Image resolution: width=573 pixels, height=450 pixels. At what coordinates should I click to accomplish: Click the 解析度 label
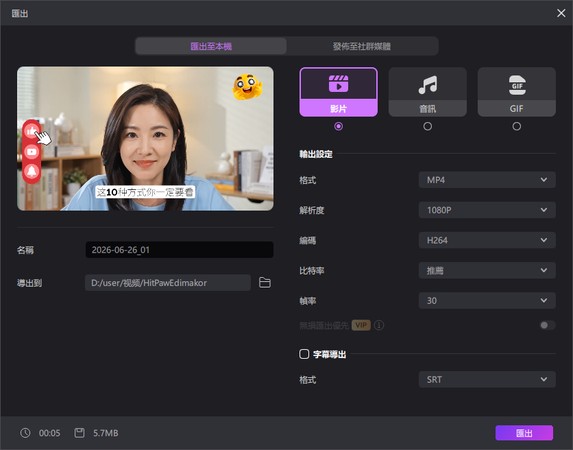coord(312,210)
